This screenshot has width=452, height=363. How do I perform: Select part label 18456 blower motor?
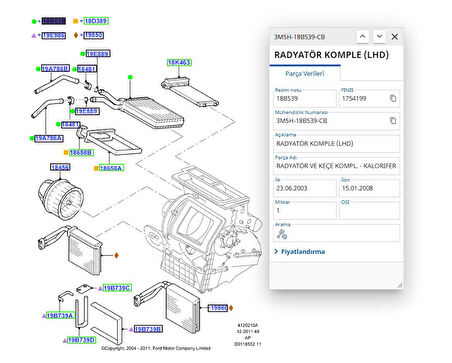click(x=60, y=167)
